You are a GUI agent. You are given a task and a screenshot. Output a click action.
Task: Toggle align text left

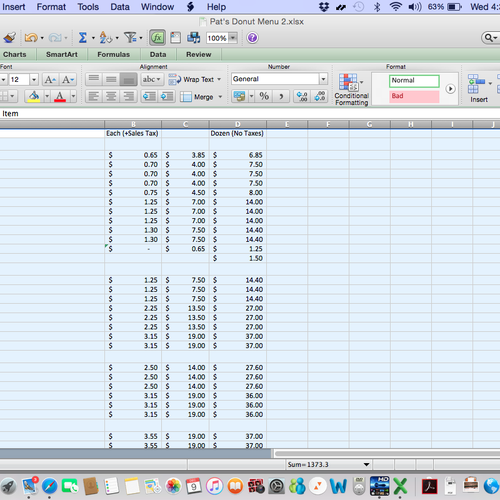point(94,97)
